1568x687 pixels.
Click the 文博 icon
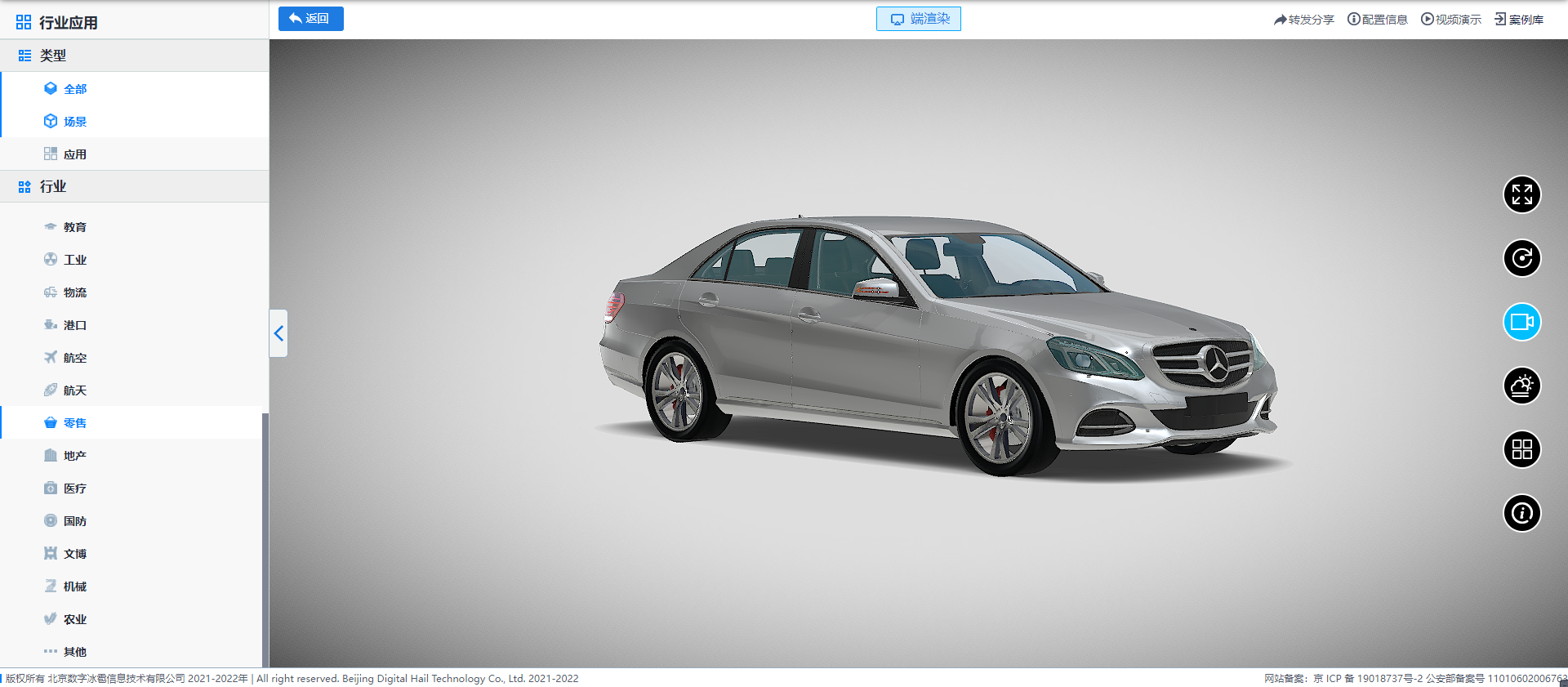click(x=51, y=553)
